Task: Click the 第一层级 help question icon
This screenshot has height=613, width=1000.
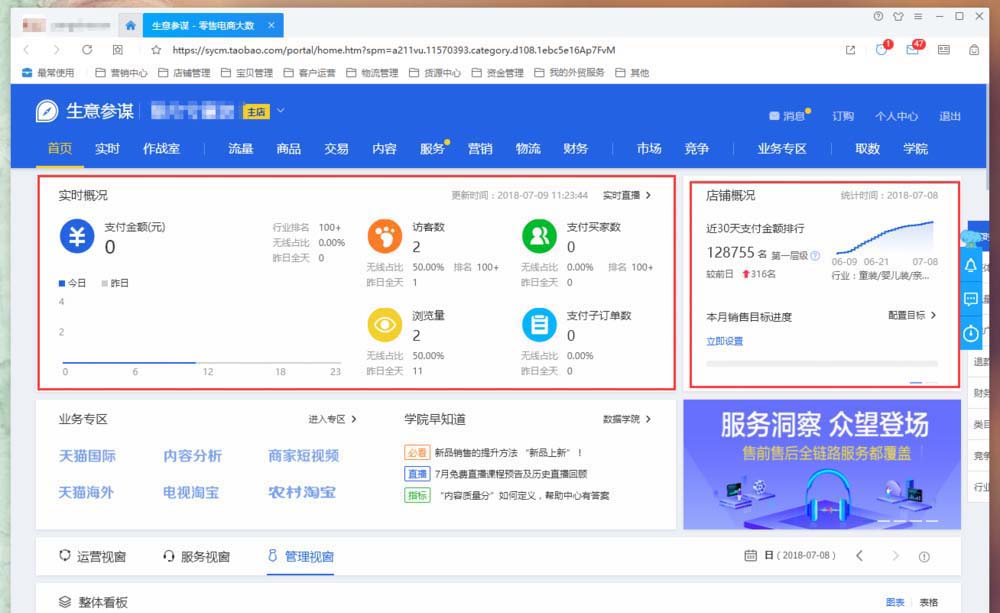Action: (x=815, y=256)
